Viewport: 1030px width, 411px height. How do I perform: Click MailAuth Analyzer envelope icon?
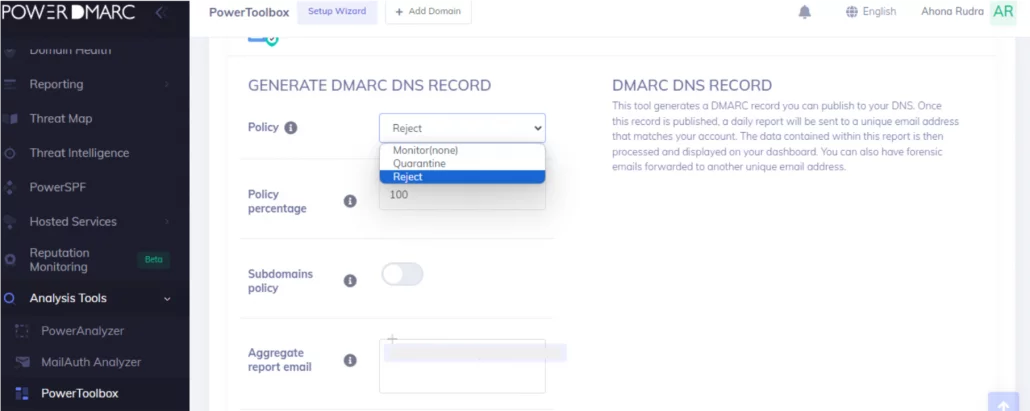[x=22, y=362]
